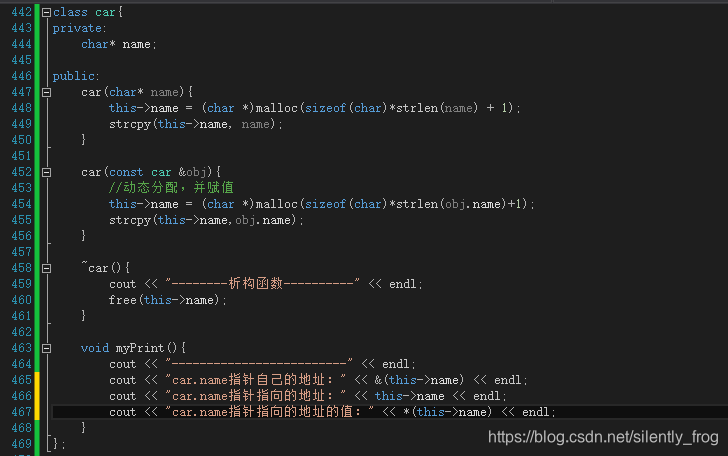
Task: Click '&(this->name)' expression on line 465
Action: click(x=419, y=380)
